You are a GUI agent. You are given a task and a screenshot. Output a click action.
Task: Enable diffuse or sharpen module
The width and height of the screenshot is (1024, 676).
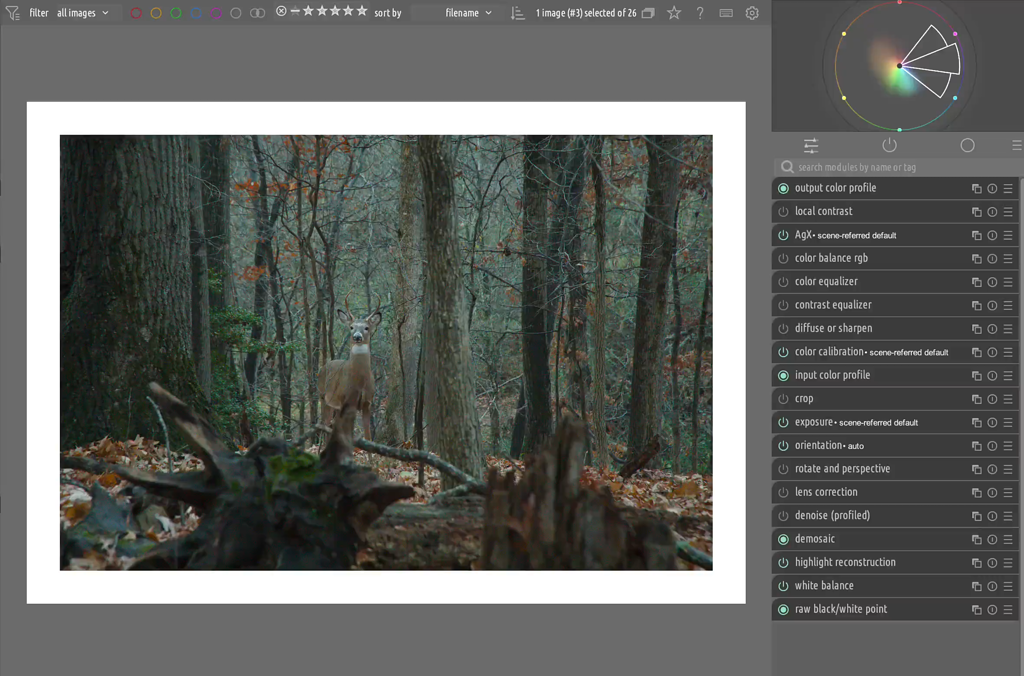pyautogui.click(x=783, y=329)
